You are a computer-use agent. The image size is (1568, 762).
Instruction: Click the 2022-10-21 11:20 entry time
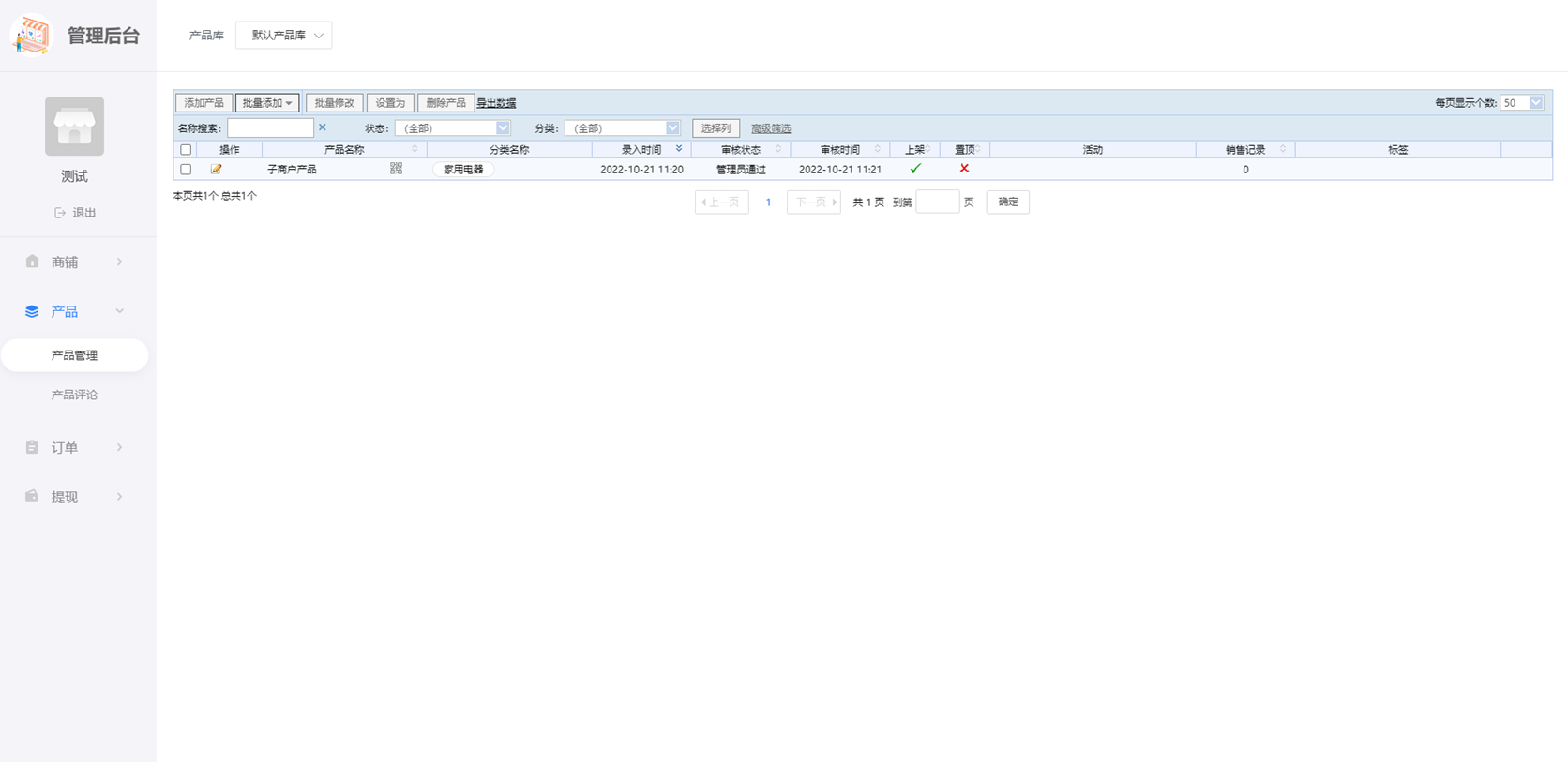click(x=641, y=170)
